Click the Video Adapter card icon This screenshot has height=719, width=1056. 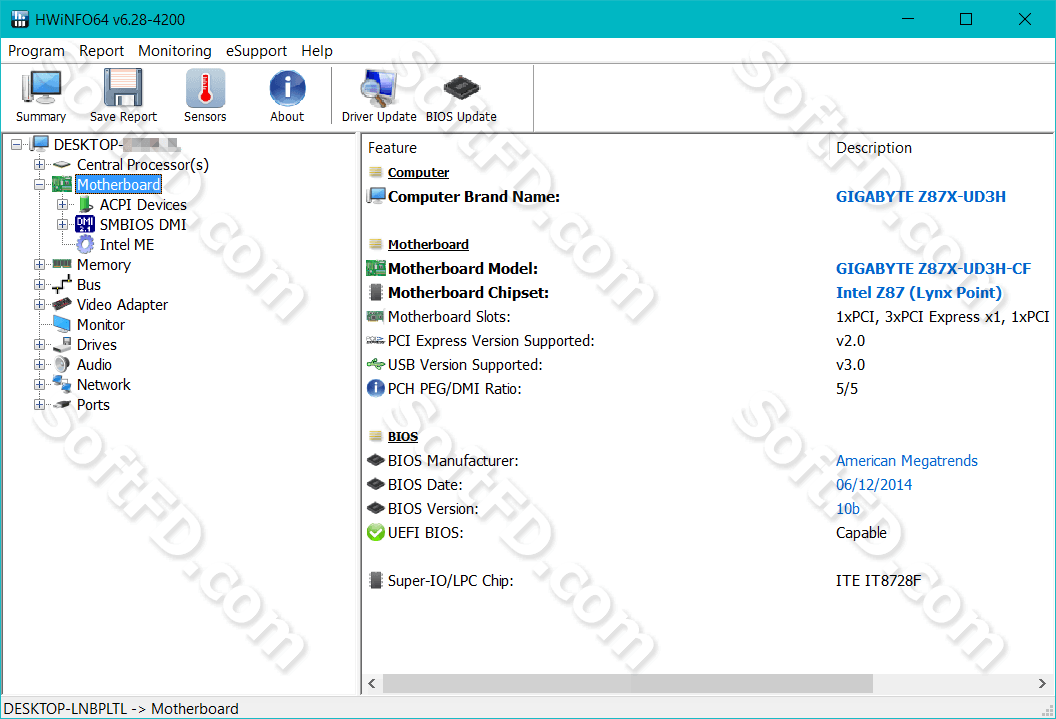coord(62,304)
